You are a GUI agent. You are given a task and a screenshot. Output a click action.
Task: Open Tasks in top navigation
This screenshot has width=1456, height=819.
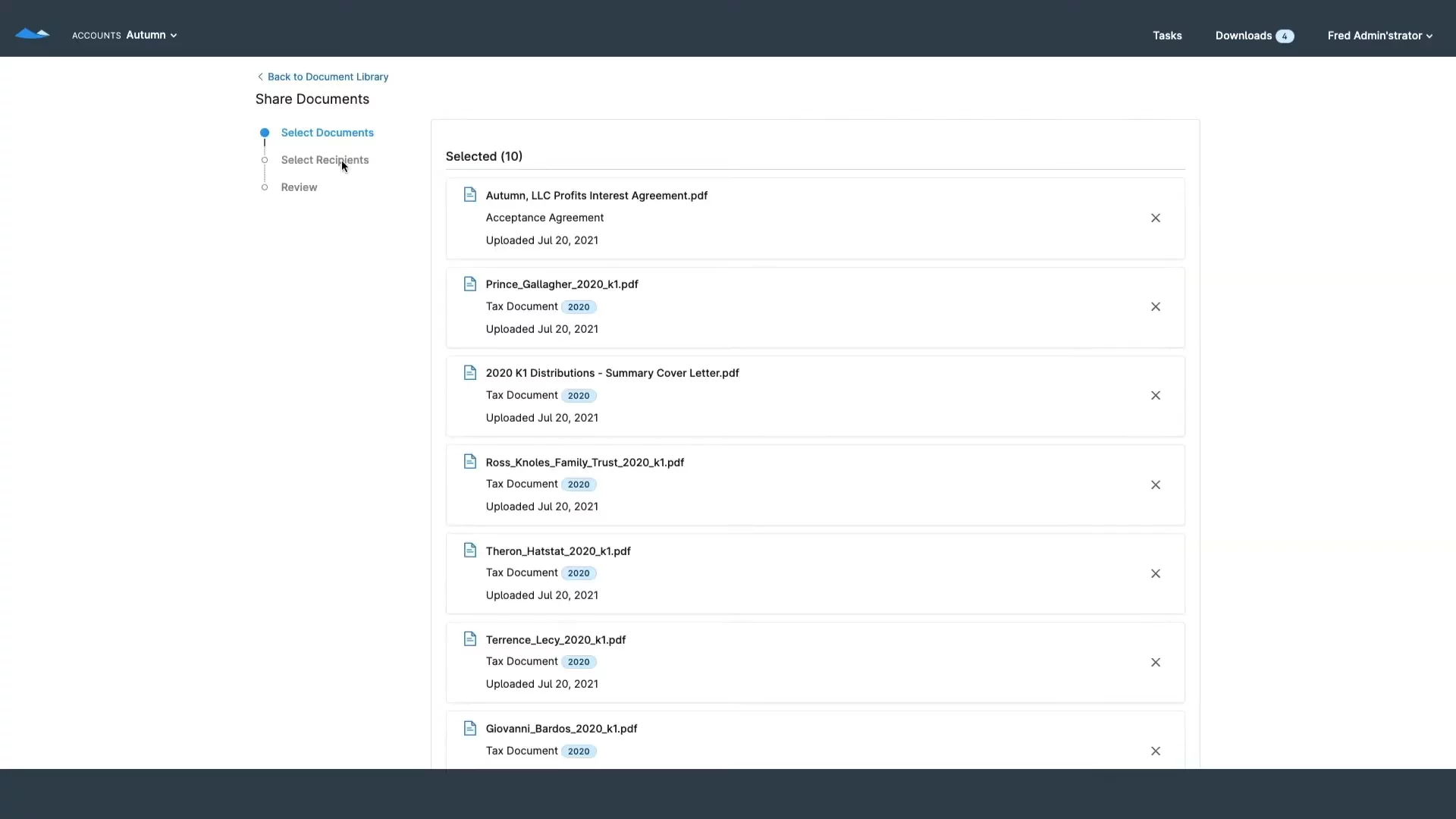pos(1167,36)
